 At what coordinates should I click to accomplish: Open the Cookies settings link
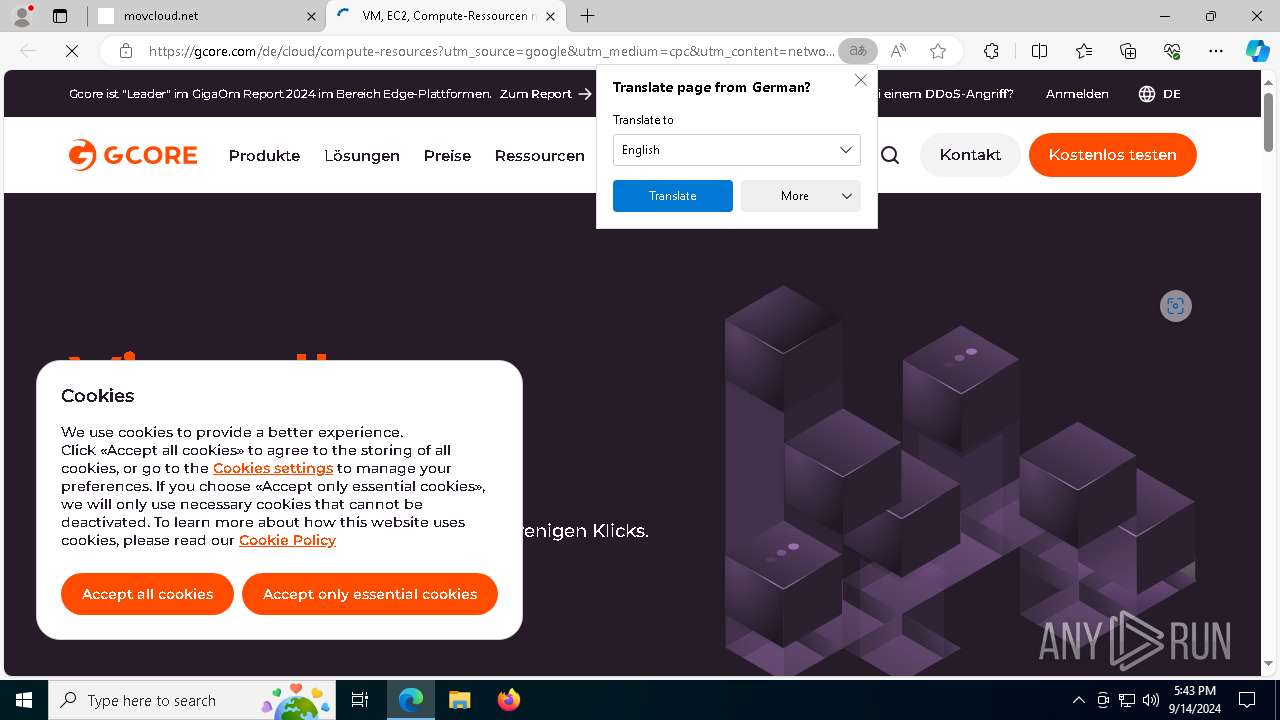273,468
